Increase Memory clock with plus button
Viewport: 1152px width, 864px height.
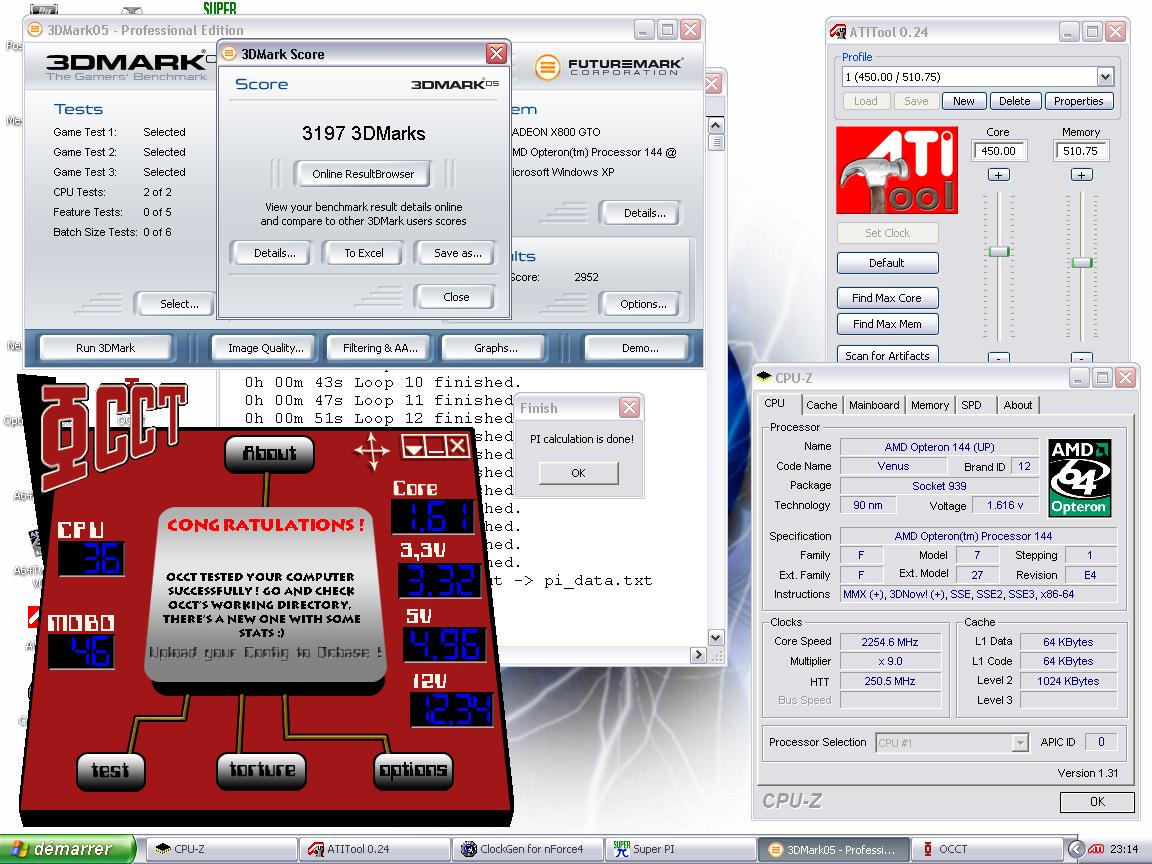(x=1081, y=175)
